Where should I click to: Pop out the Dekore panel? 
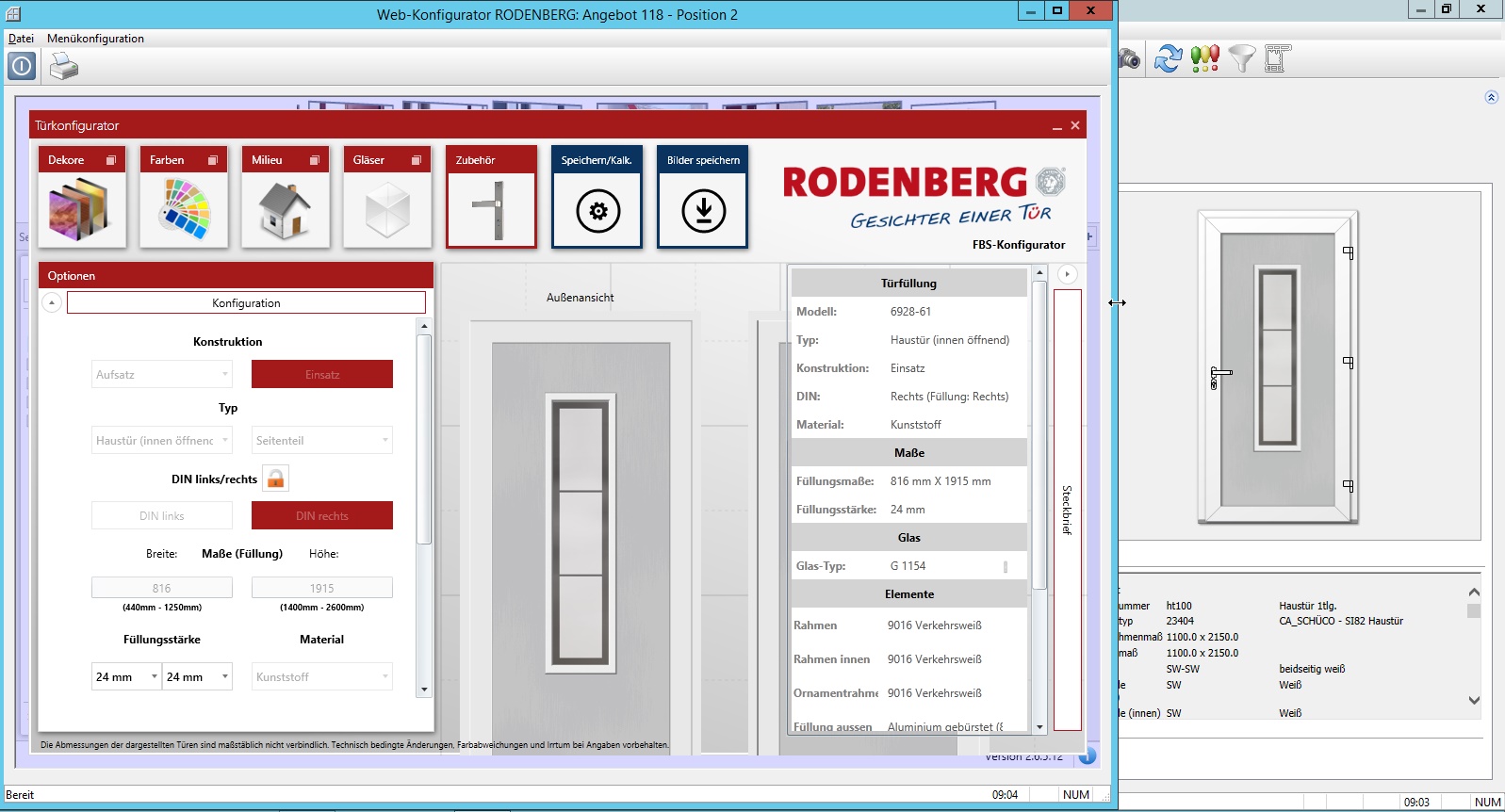click(x=111, y=160)
